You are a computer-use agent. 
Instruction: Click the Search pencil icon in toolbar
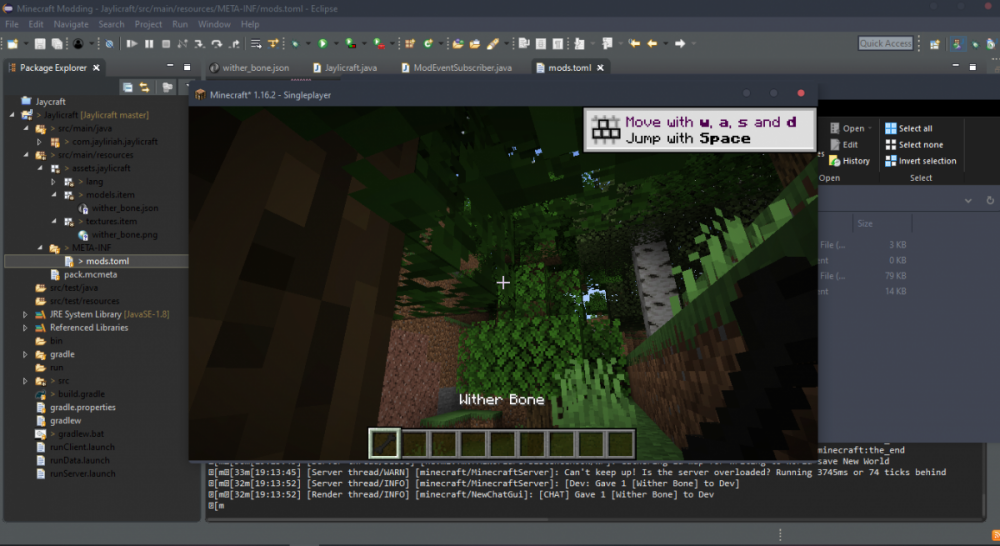click(x=492, y=43)
